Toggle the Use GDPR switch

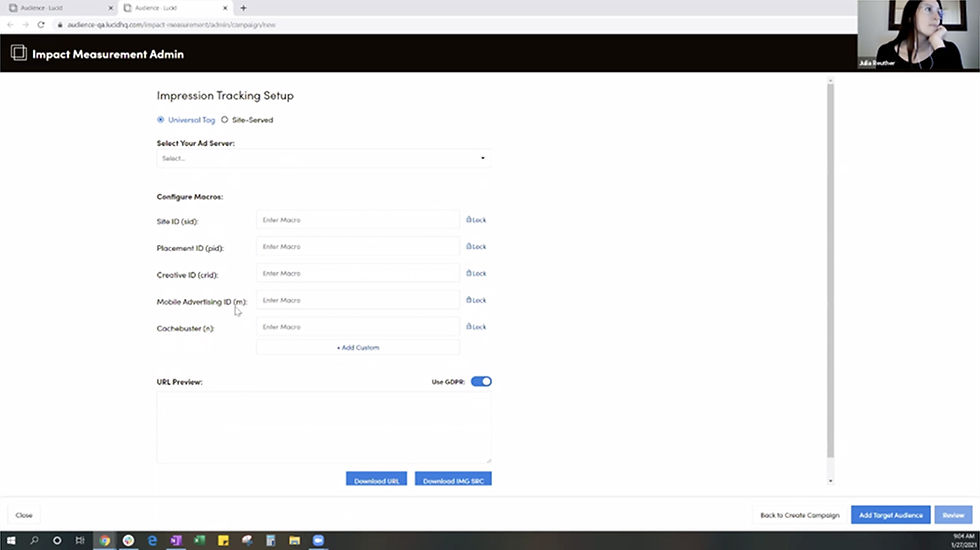[481, 381]
